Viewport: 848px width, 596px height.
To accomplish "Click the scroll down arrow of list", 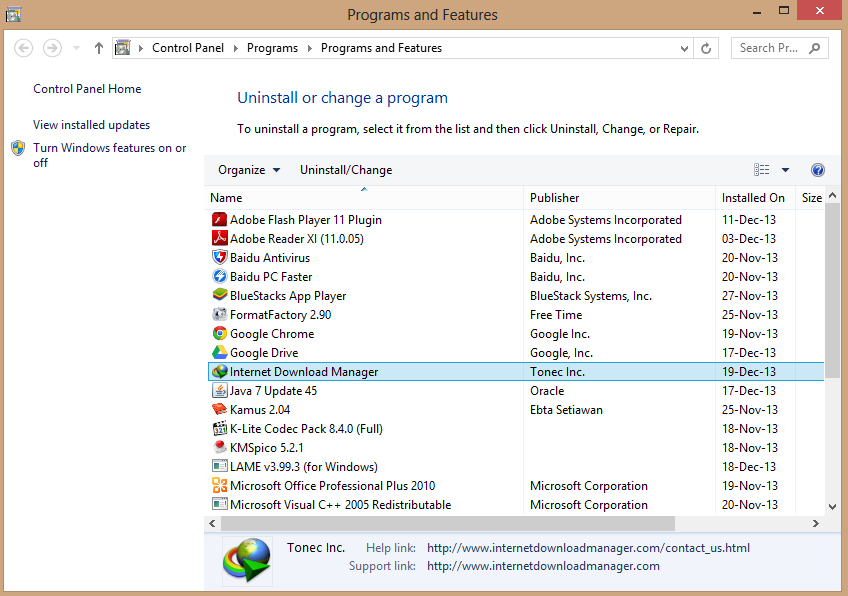I will 832,507.
